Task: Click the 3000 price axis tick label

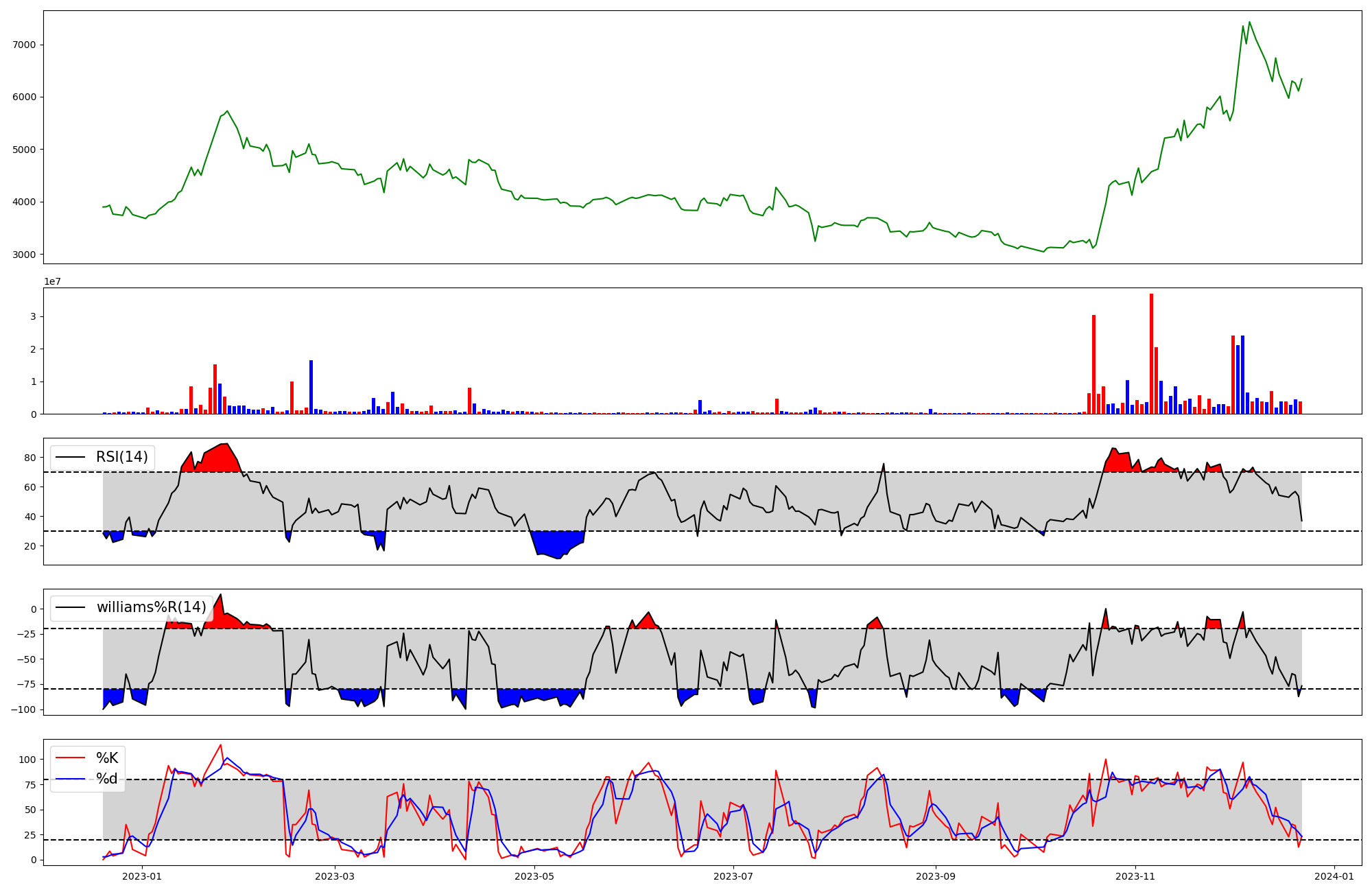Action: (x=25, y=255)
